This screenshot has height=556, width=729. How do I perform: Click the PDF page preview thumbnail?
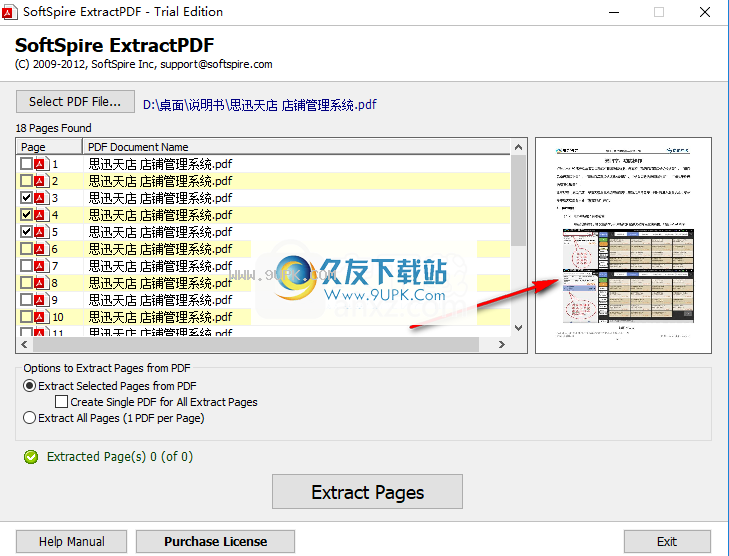pos(623,245)
